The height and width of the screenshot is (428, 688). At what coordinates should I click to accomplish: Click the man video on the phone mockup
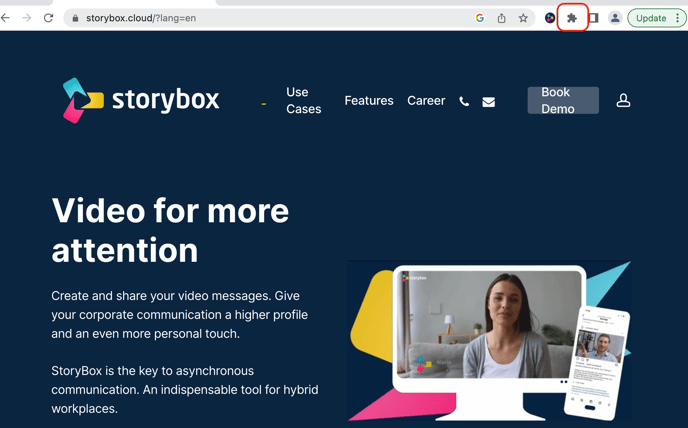(599, 345)
